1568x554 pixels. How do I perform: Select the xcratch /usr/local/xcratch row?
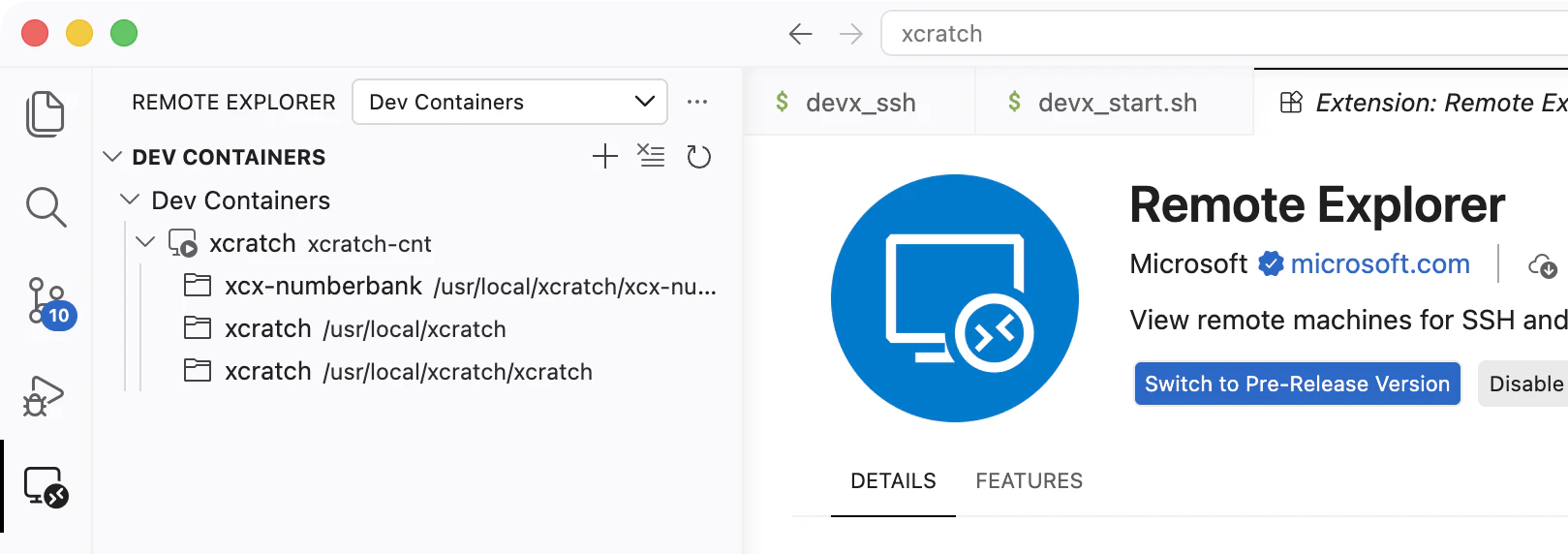pyautogui.click(x=417, y=328)
